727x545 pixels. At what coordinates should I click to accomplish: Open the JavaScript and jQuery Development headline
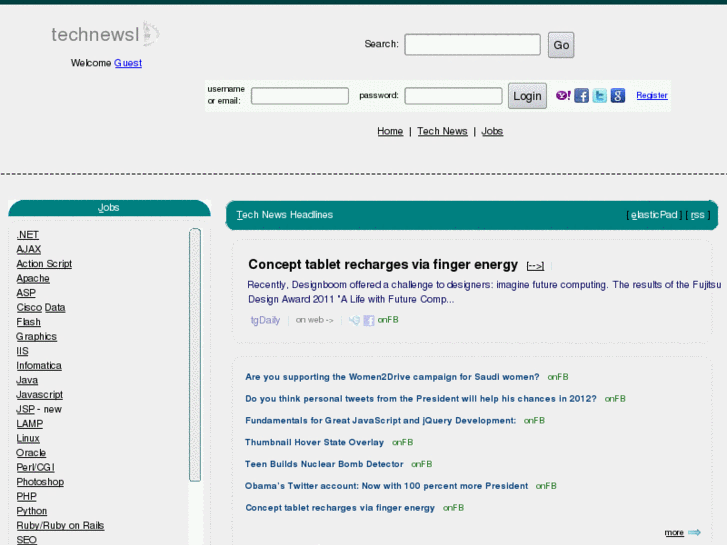tap(381, 421)
